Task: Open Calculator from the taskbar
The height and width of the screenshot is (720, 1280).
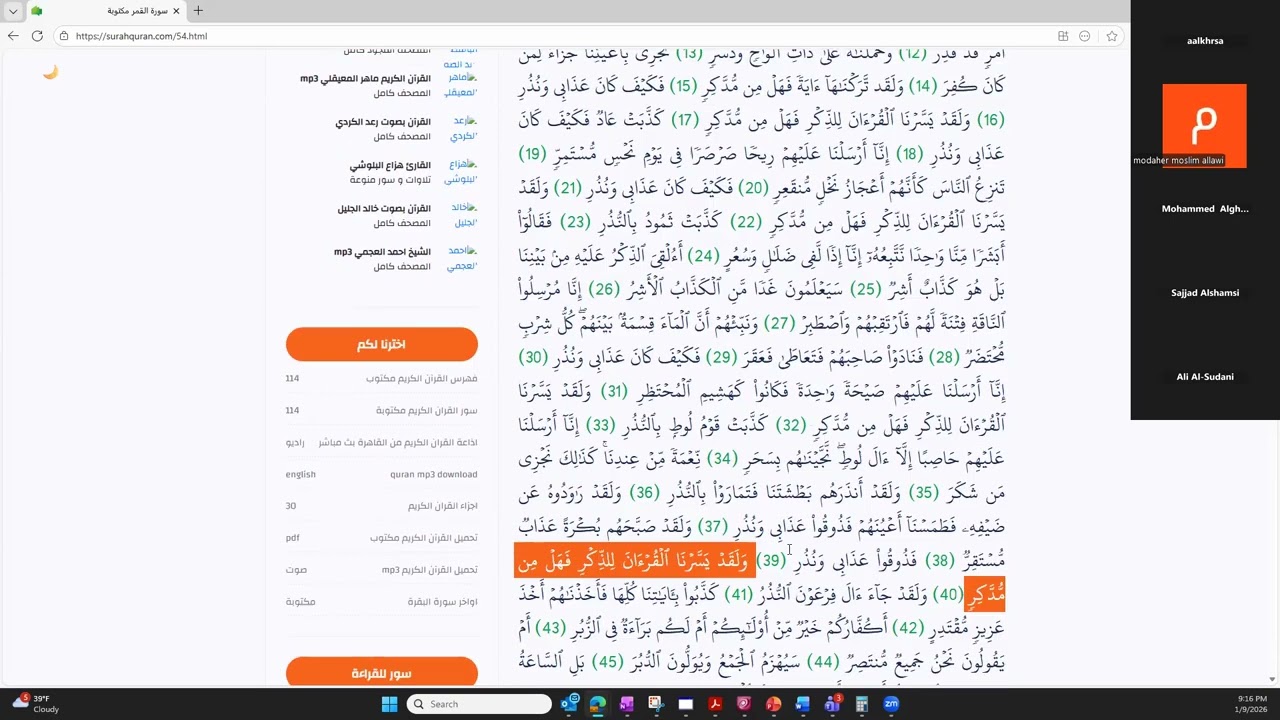Action: [861, 704]
